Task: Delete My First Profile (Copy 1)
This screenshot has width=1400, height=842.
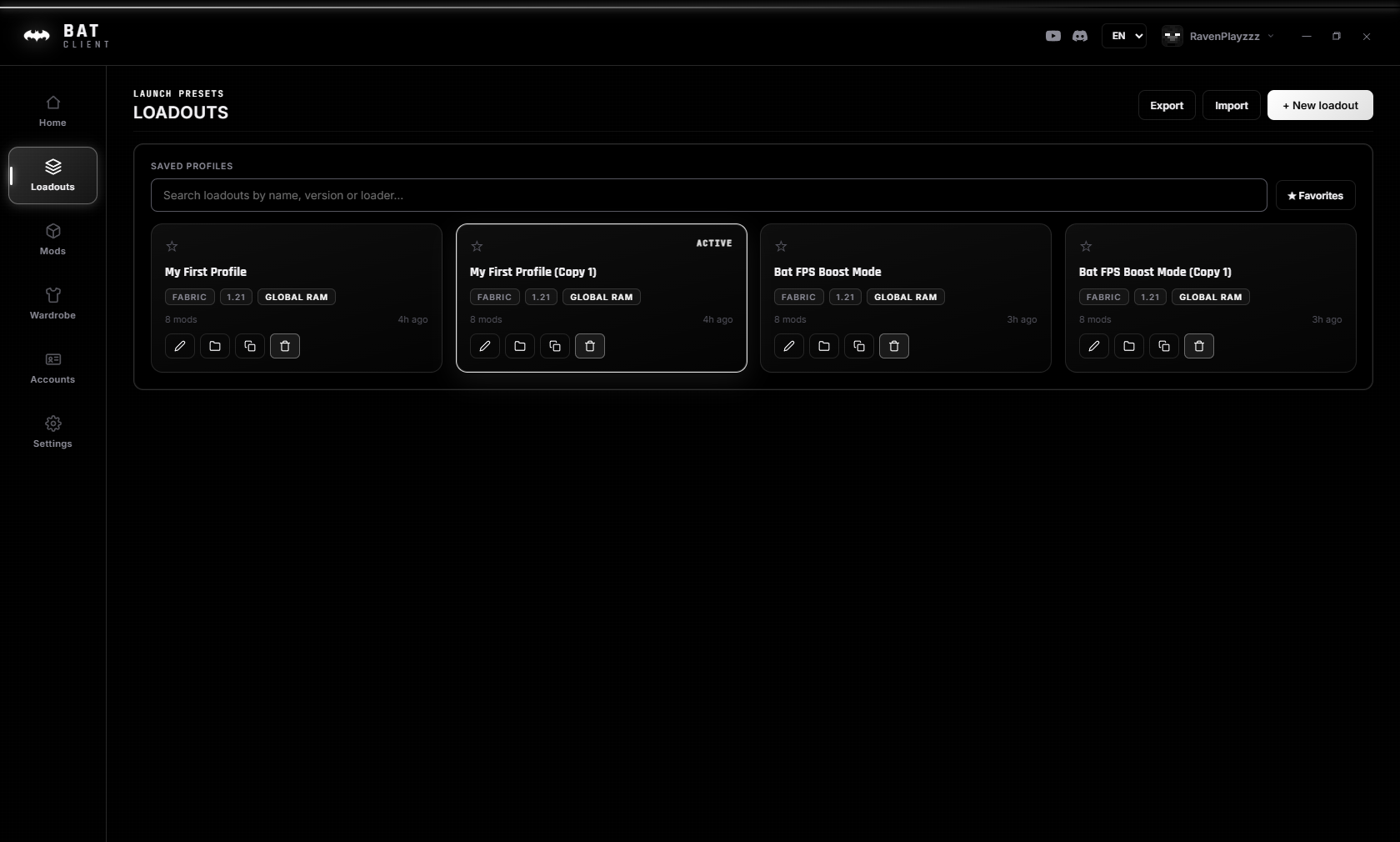Action: pos(590,346)
